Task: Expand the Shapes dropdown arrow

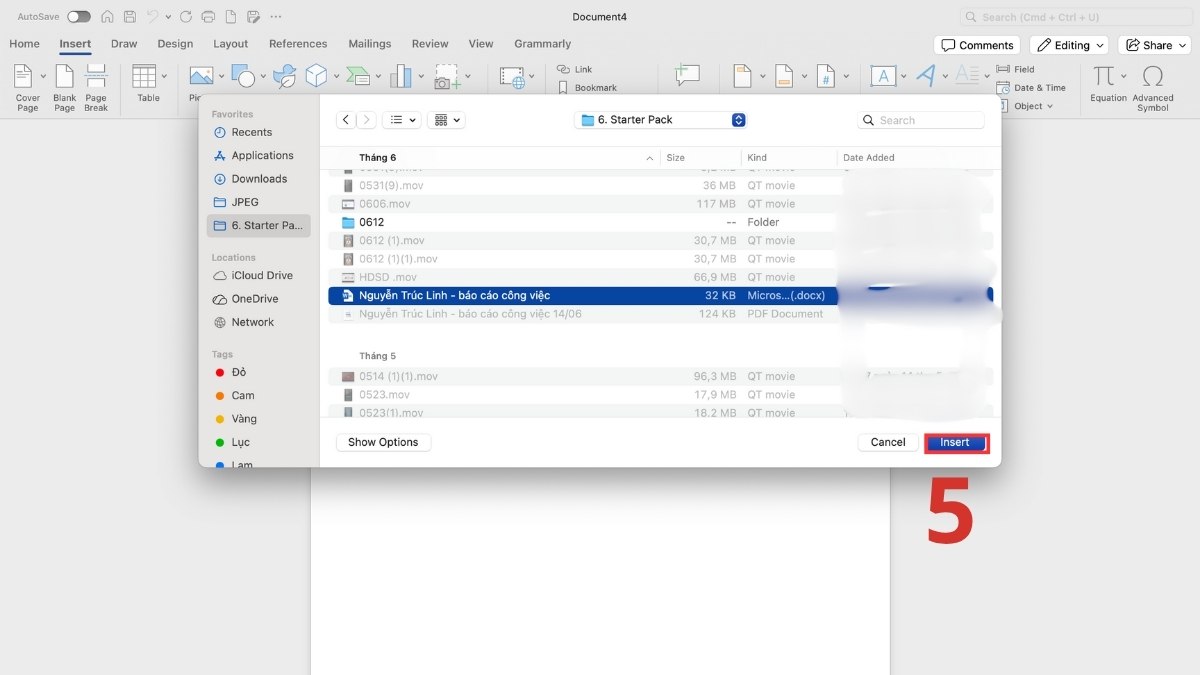Action: click(262, 77)
